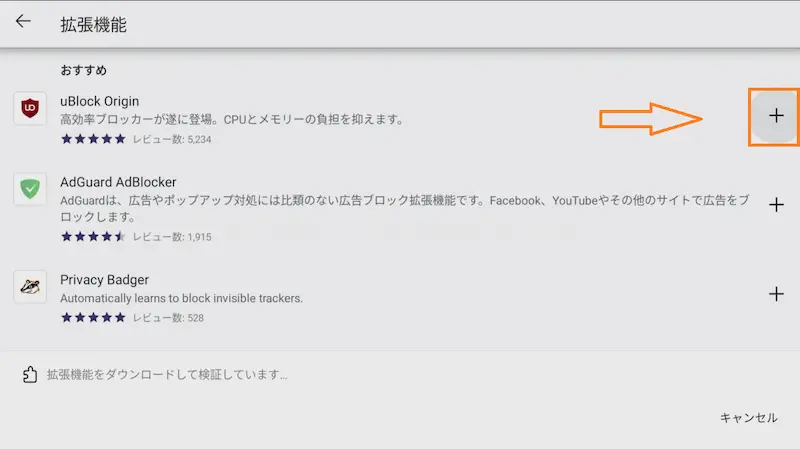Cancel the download with キャンセル
This screenshot has height=449, width=800.
click(x=748, y=418)
